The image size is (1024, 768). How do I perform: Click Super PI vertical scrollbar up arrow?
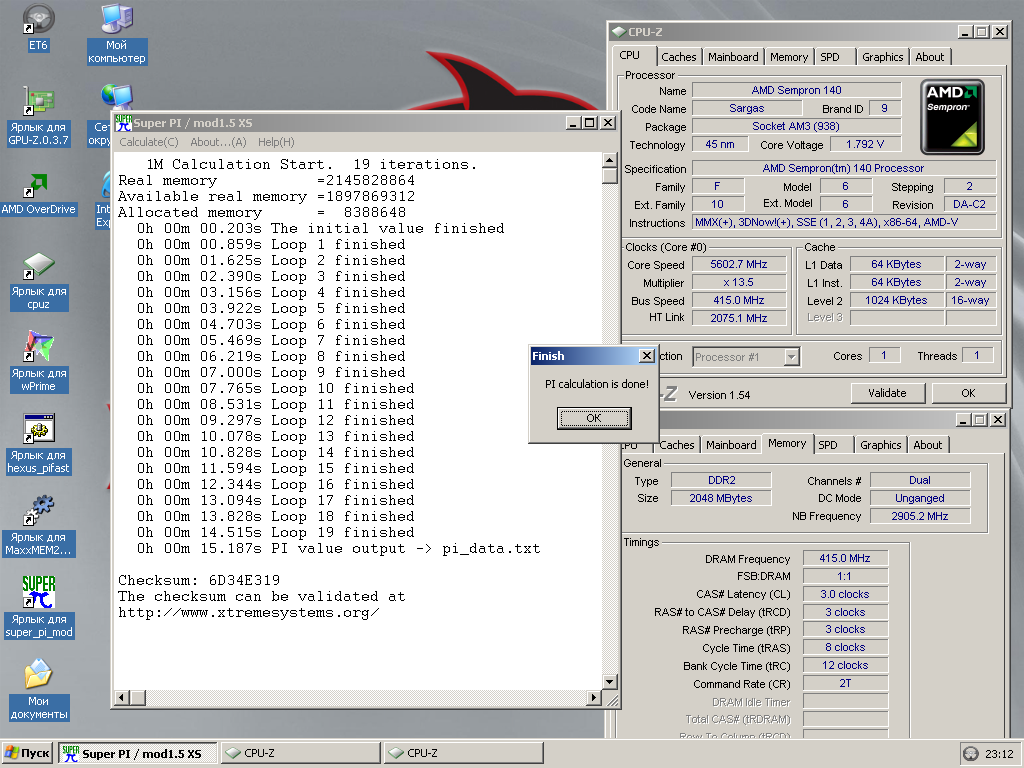pyautogui.click(x=609, y=160)
